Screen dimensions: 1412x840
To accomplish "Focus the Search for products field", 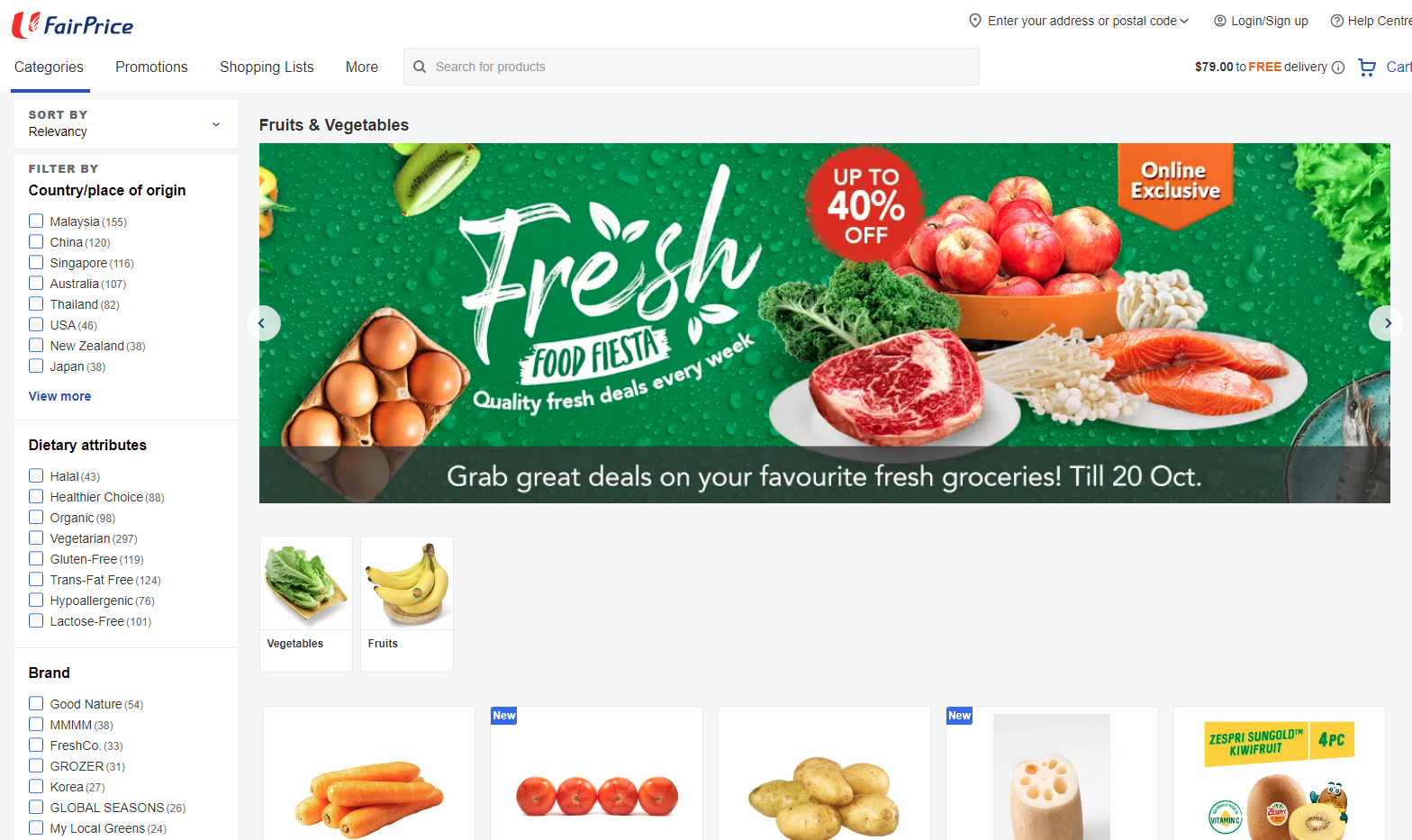I will 692,67.
